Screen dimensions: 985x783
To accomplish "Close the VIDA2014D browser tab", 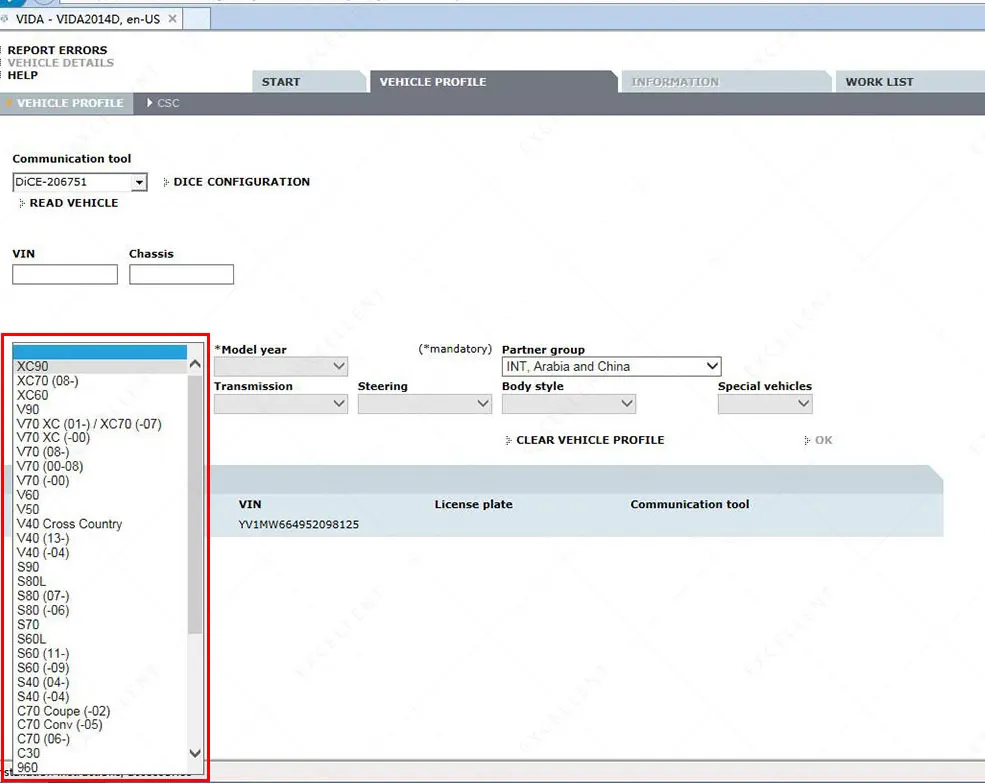I will 172,19.
